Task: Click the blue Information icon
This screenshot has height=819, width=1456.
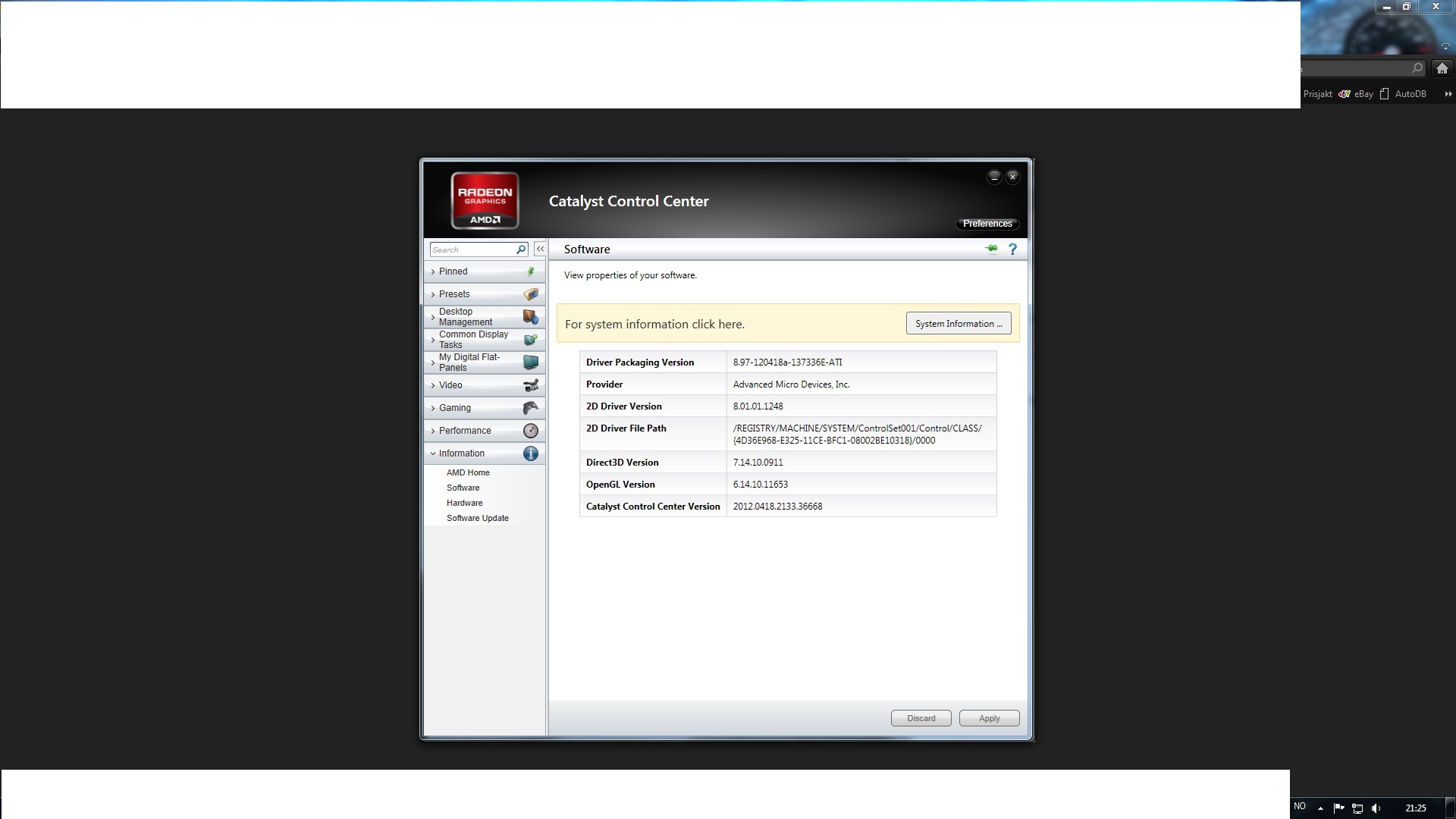Action: click(x=531, y=453)
